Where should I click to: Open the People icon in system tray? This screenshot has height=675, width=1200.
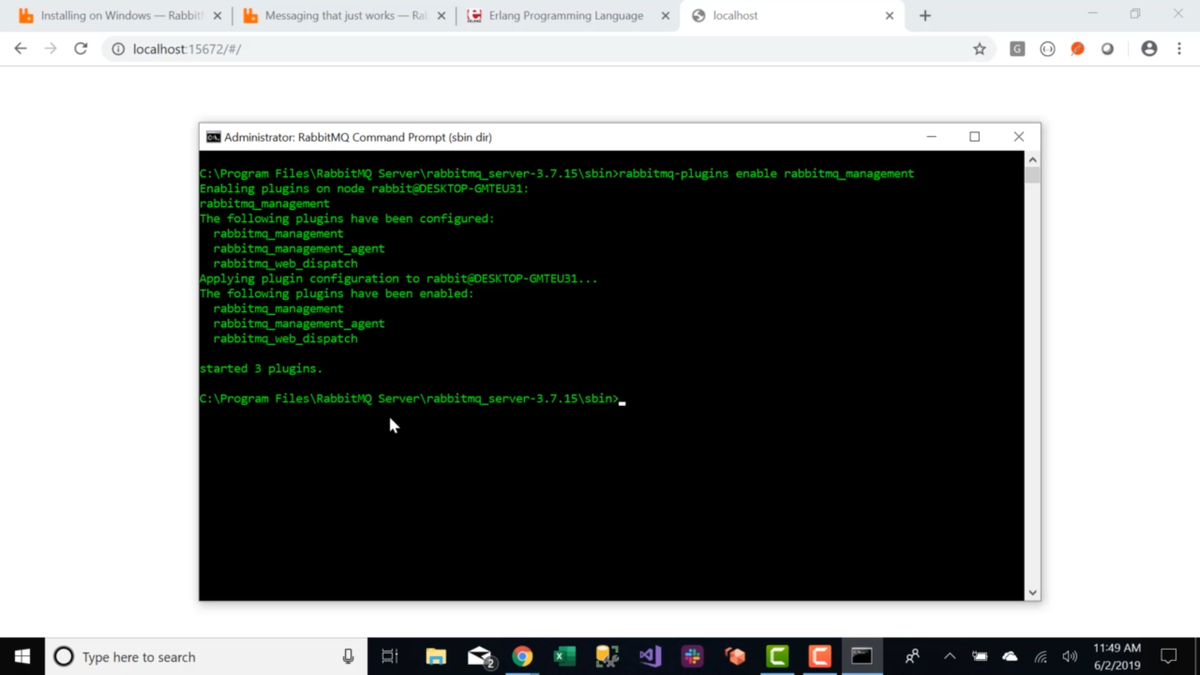coord(912,657)
